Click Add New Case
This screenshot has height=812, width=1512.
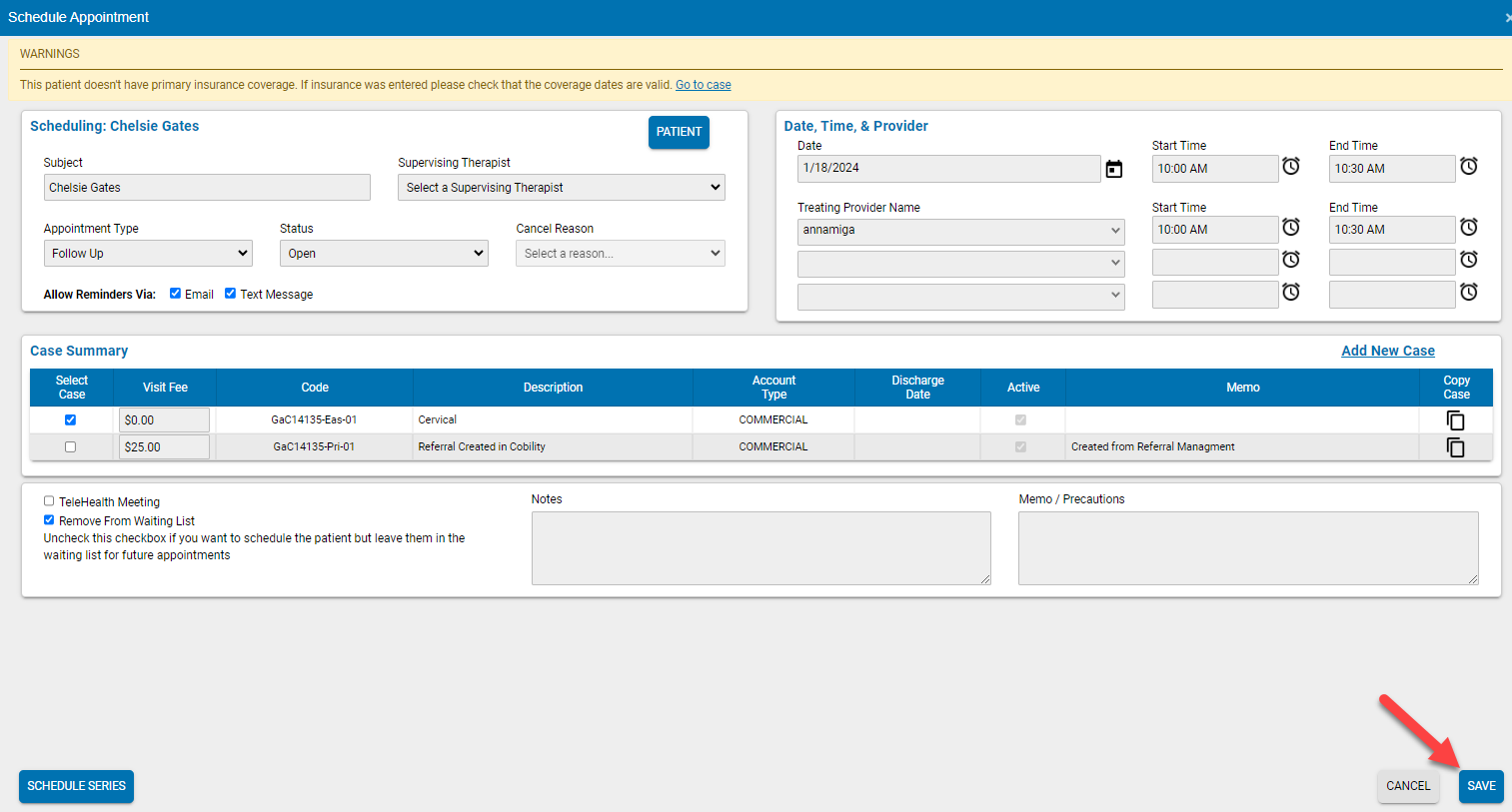[1387, 351]
